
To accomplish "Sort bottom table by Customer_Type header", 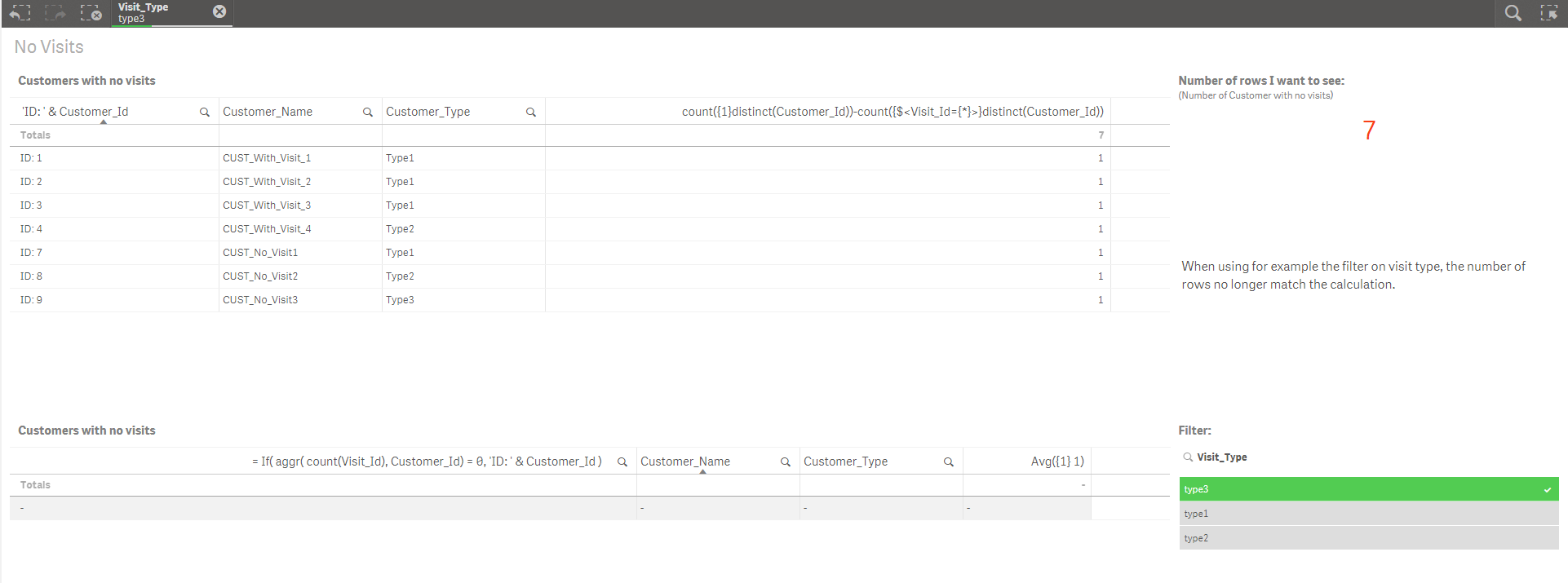I will pyautogui.click(x=845, y=462).
